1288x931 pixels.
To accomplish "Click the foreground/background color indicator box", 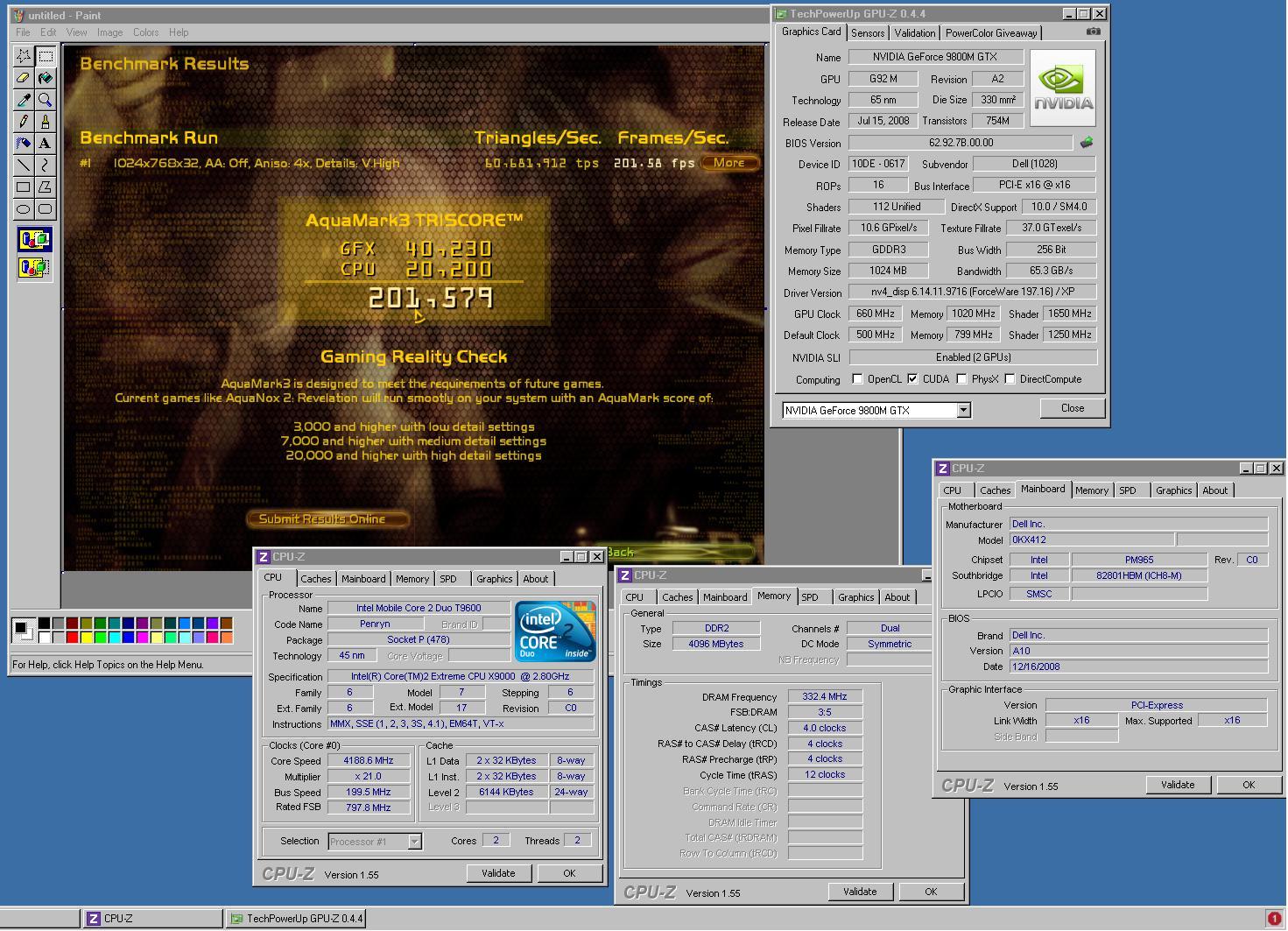I will pyautogui.click(x=24, y=629).
